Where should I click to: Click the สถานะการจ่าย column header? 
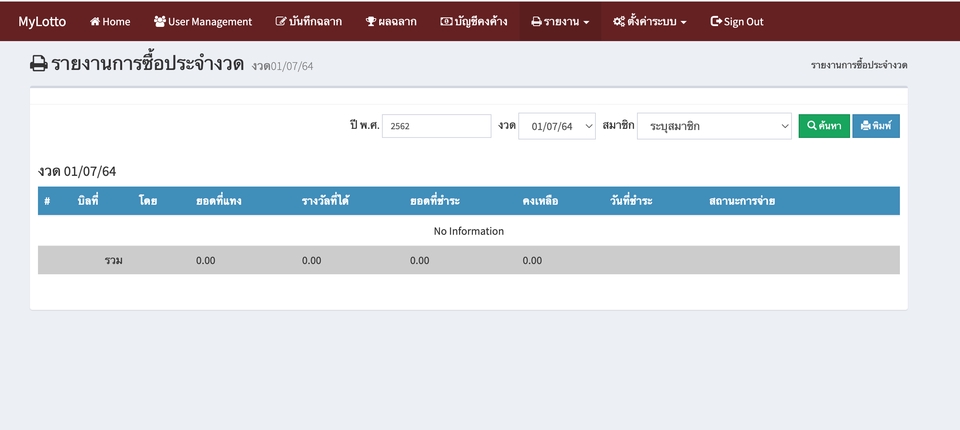point(742,201)
